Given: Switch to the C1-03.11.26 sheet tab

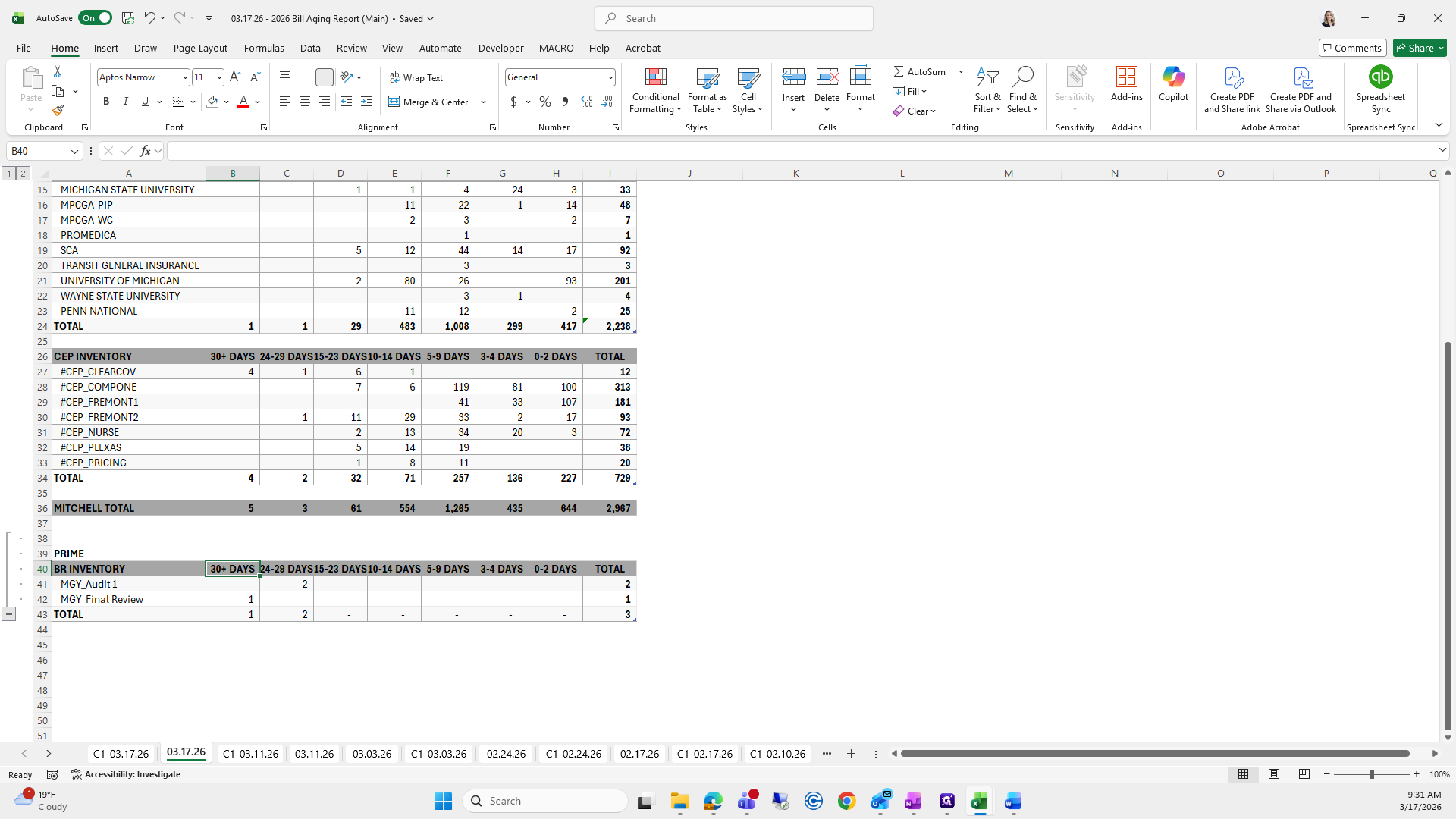Looking at the screenshot, I should (250, 754).
